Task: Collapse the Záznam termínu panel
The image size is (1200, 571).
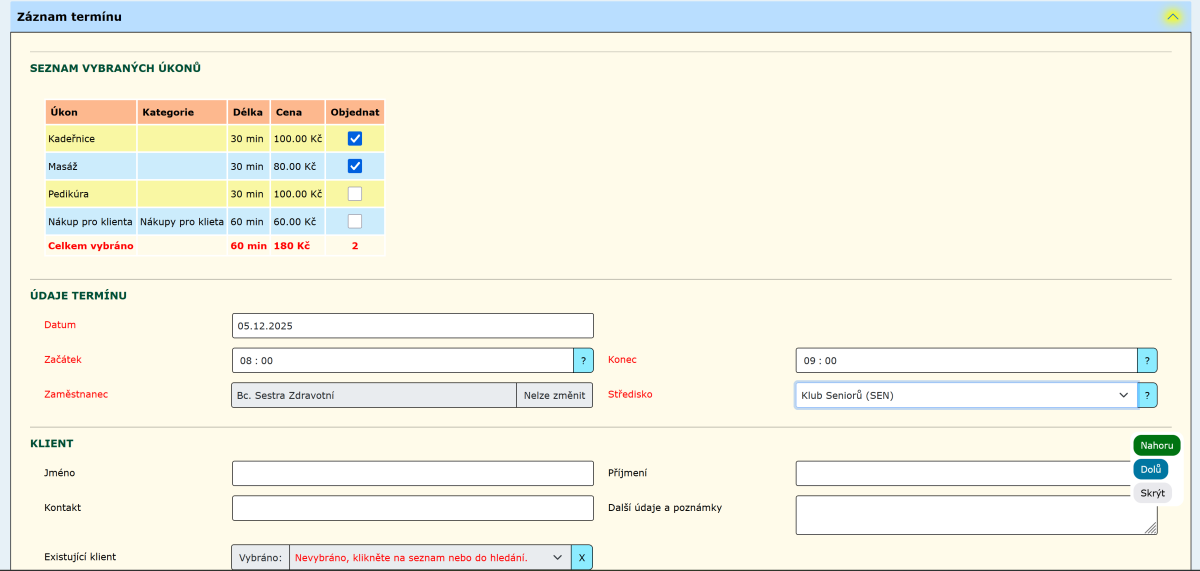Action: click(1173, 17)
